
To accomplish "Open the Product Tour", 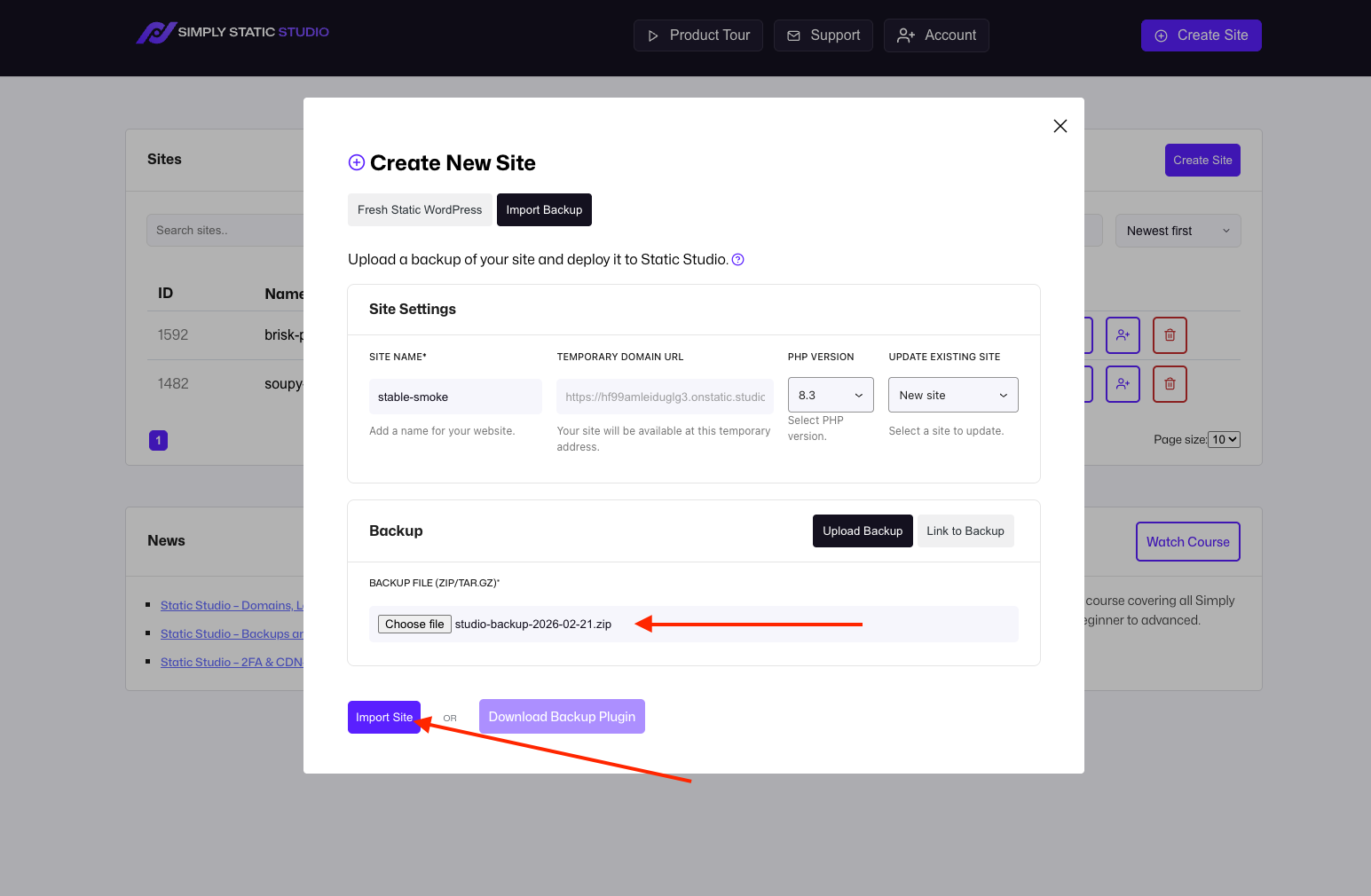I will tap(698, 35).
